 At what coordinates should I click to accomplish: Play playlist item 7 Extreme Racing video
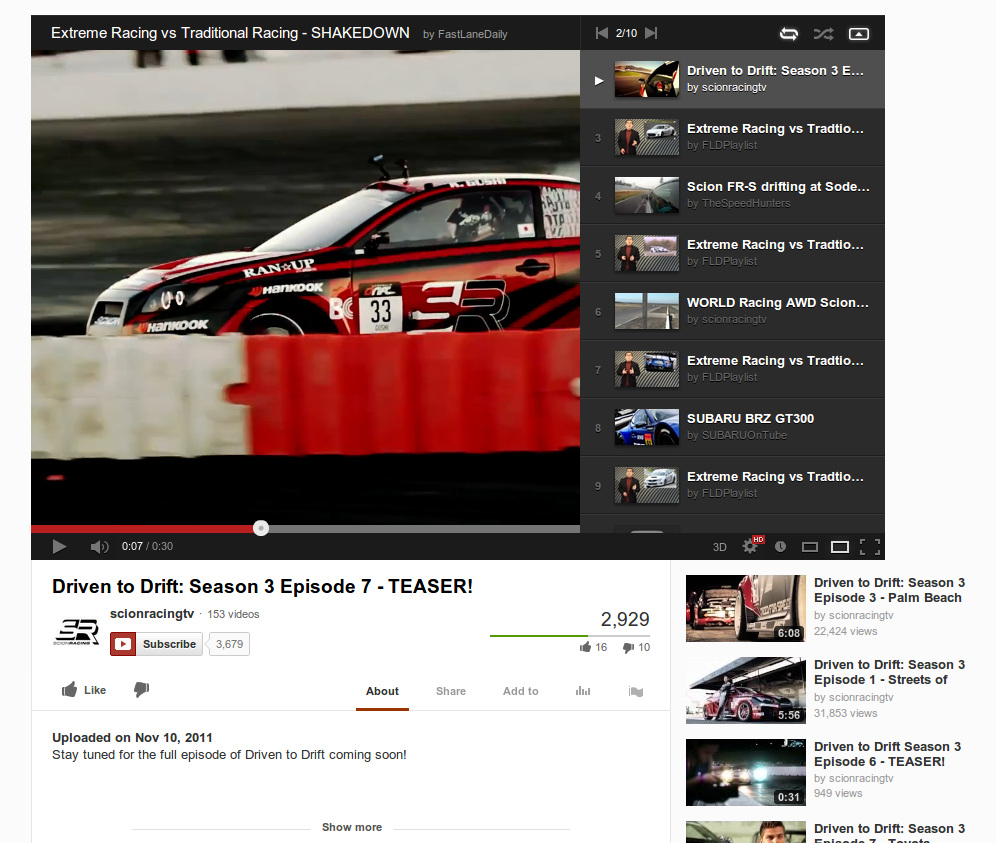tap(732, 369)
